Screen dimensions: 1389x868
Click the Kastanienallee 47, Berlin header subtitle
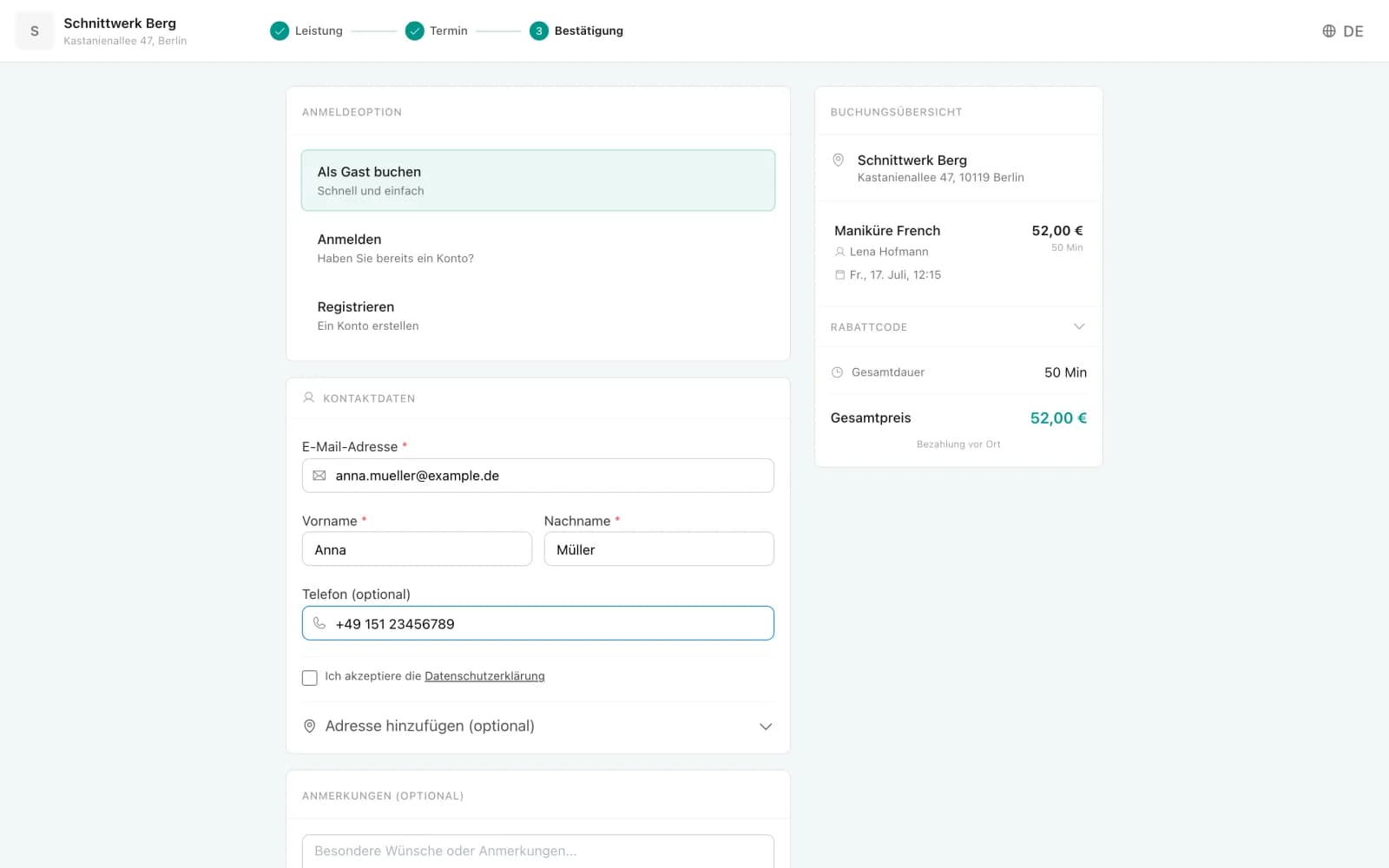pyautogui.click(x=125, y=41)
